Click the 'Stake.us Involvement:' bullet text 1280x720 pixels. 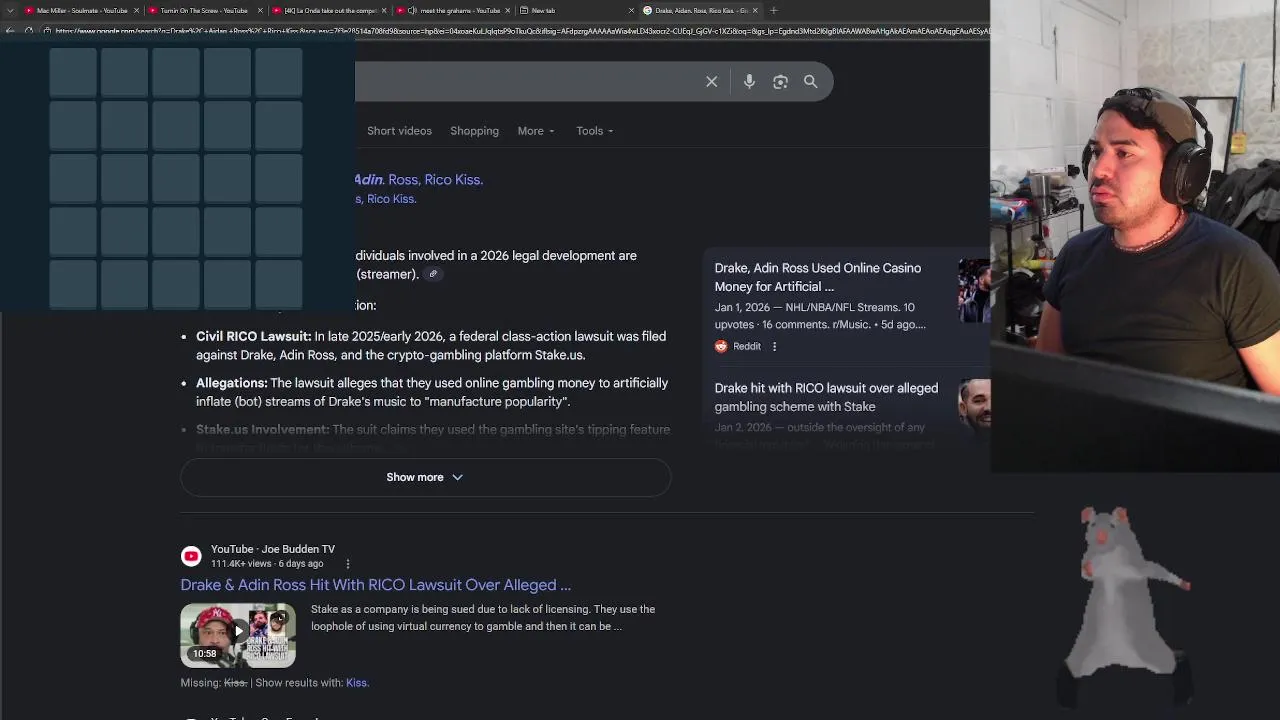(262, 429)
